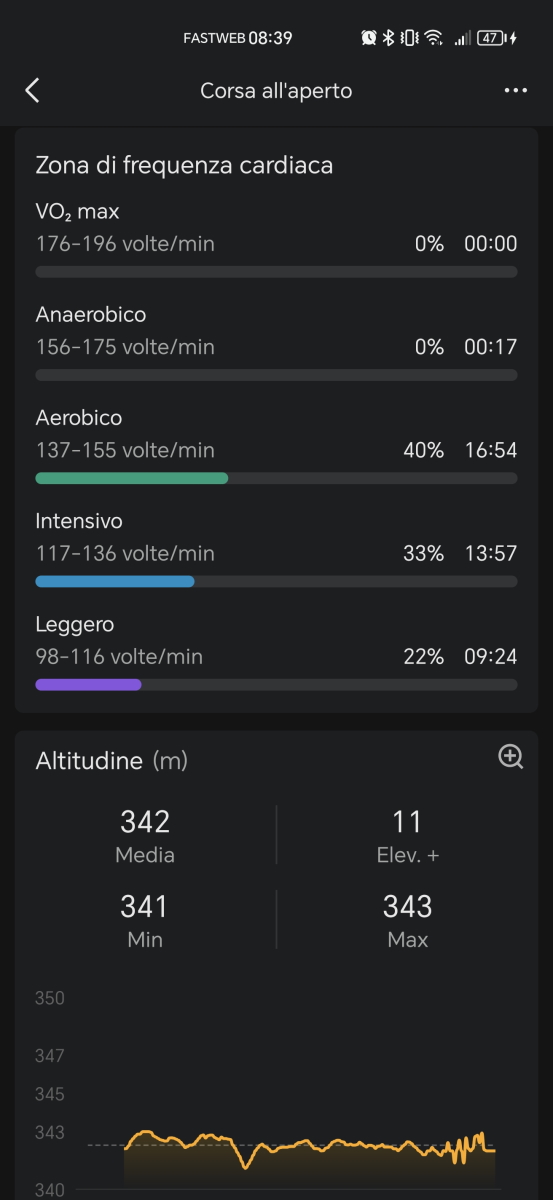Tap the altitude chart zoom magnifier icon

point(511,757)
